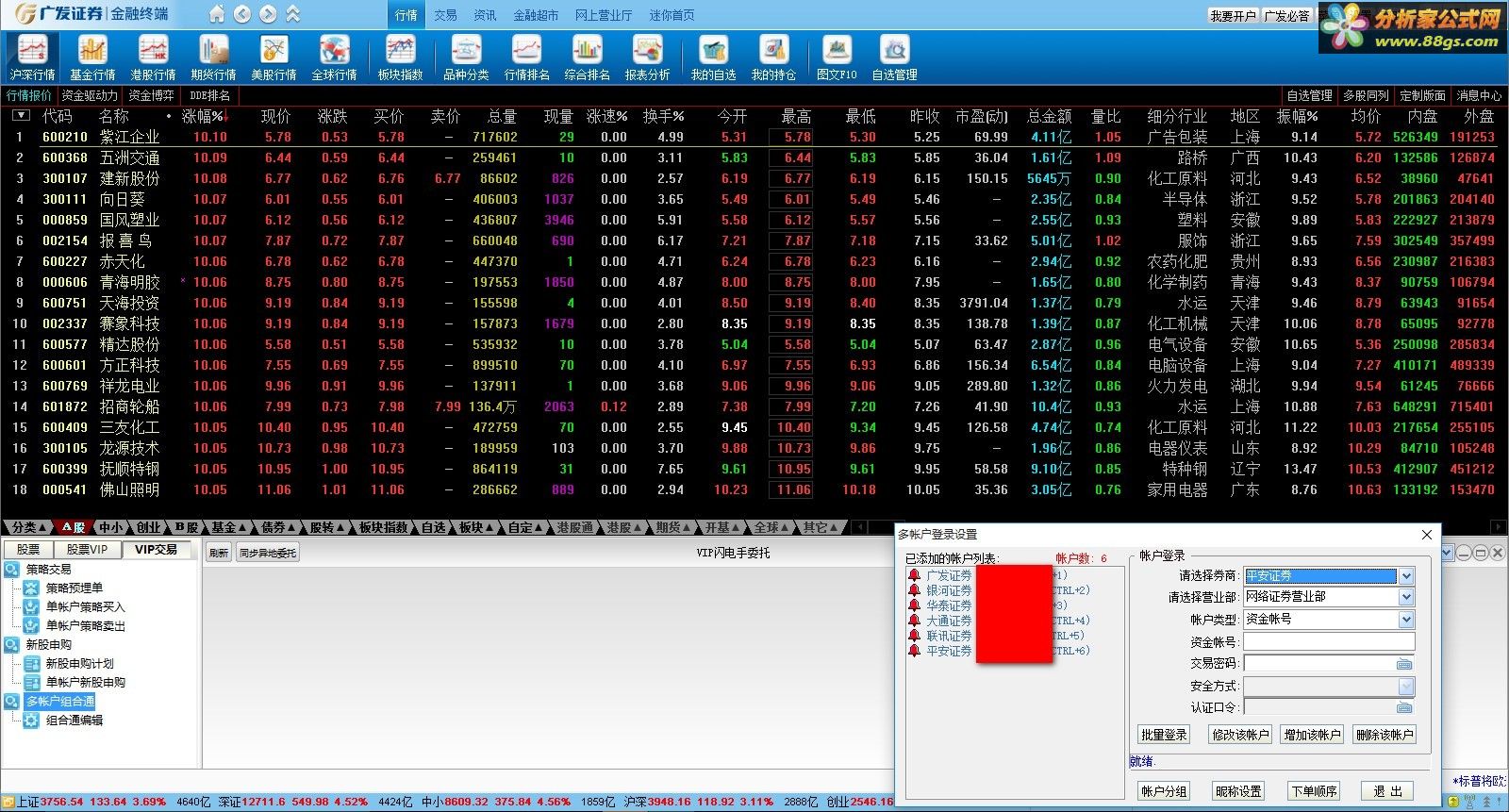Click 刷新 button in VIP panel
The height and width of the screenshot is (812, 1509).
[x=219, y=553]
